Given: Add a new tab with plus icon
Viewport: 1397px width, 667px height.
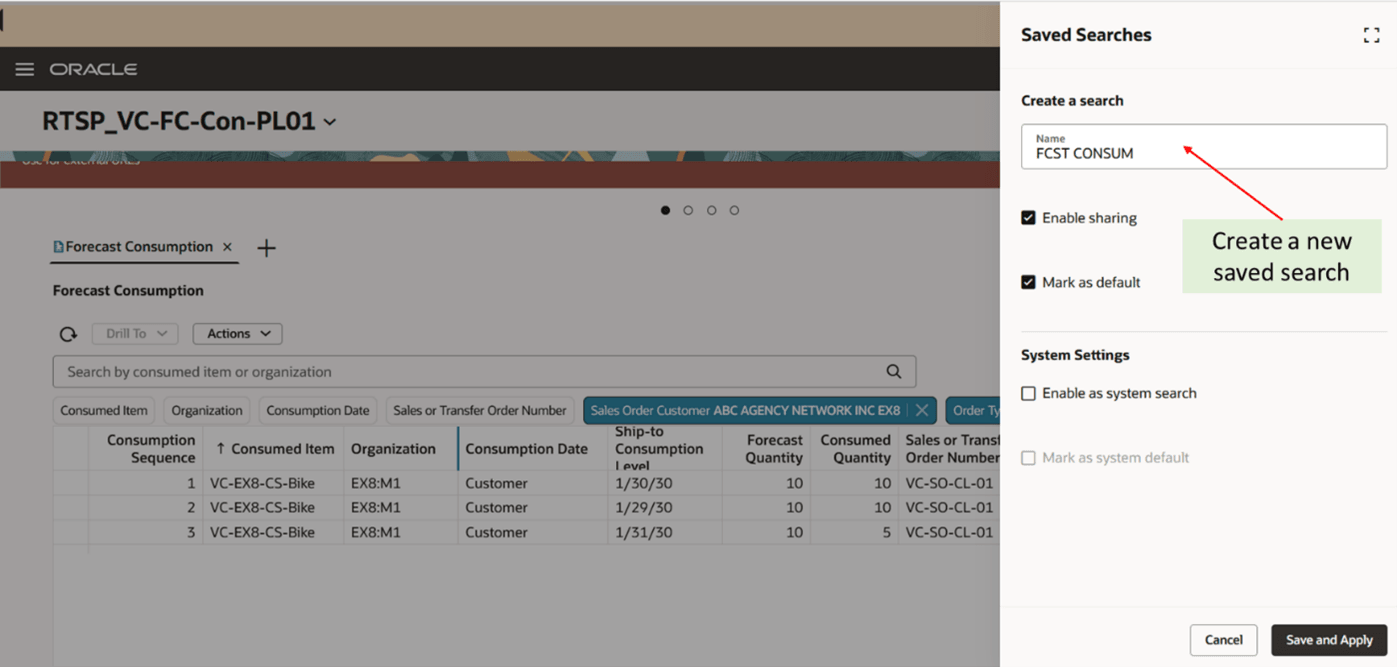Looking at the screenshot, I should pos(266,248).
